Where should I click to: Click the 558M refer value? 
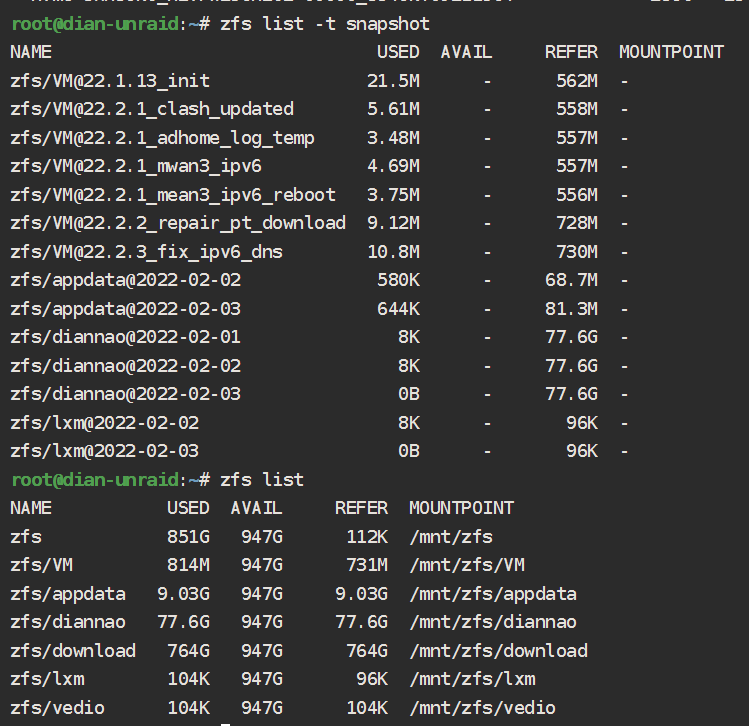tap(577, 109)
